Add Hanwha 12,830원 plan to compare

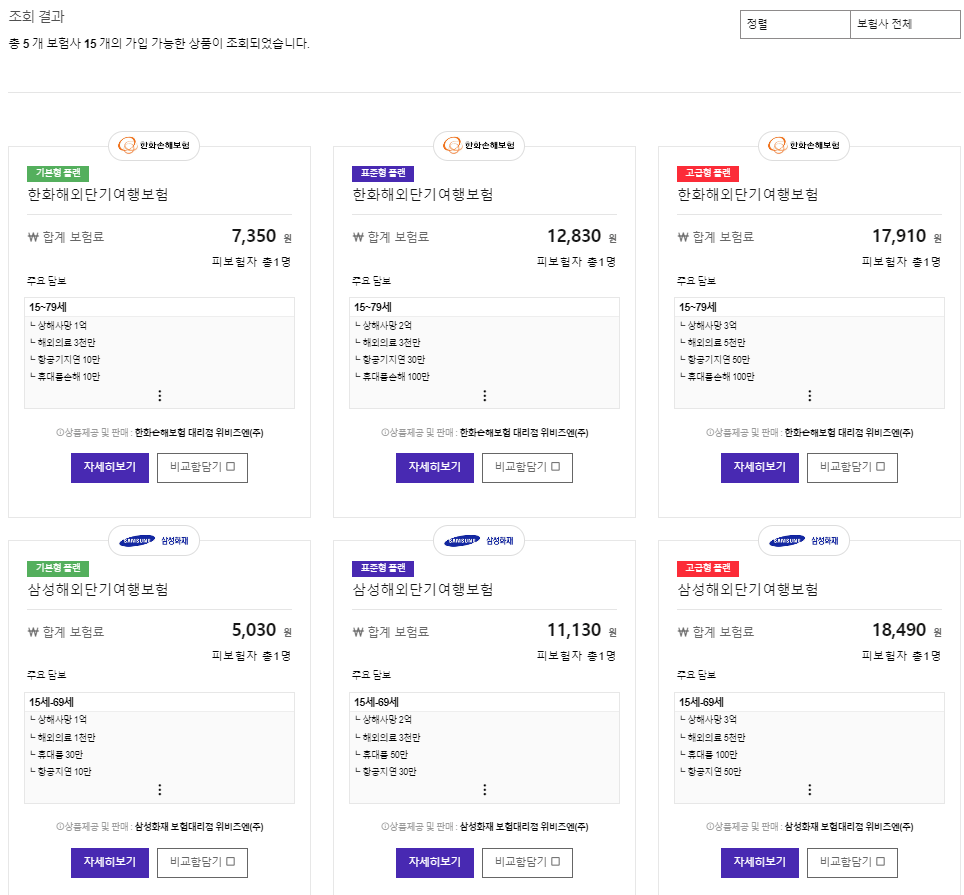(x=527, y=468)
